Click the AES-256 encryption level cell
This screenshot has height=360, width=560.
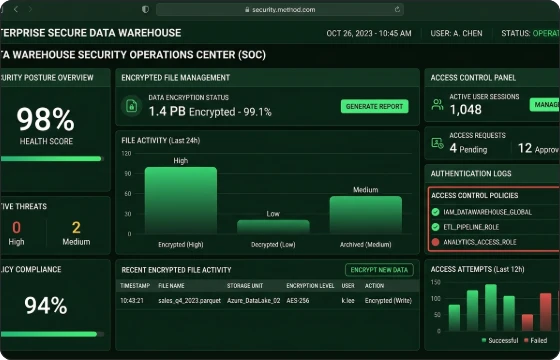[x=298, y=301]
